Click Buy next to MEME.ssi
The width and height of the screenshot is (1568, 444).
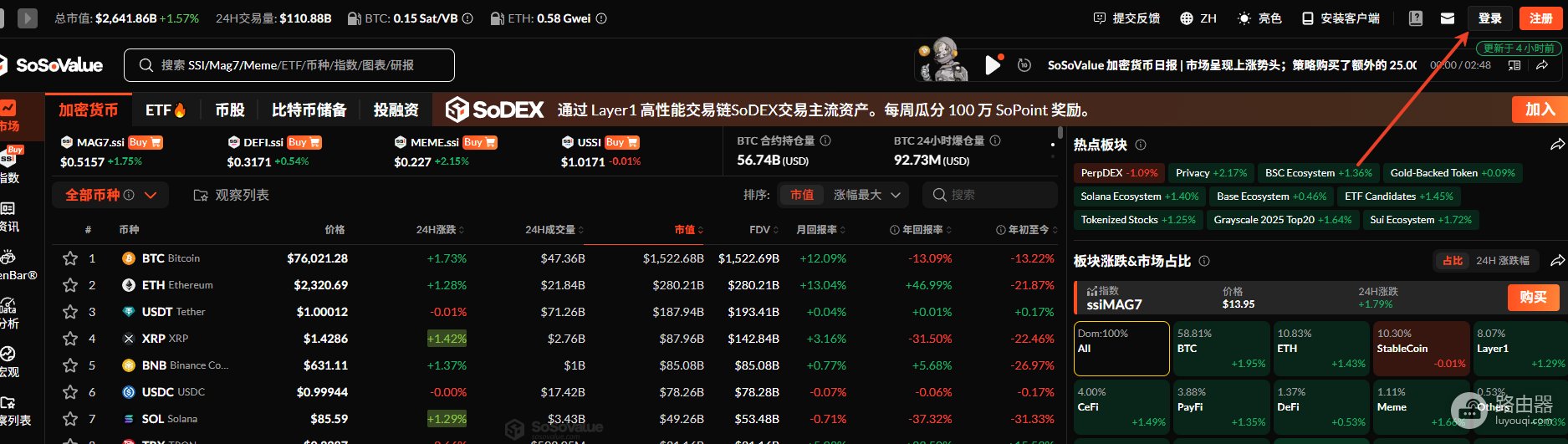point(480,142)
